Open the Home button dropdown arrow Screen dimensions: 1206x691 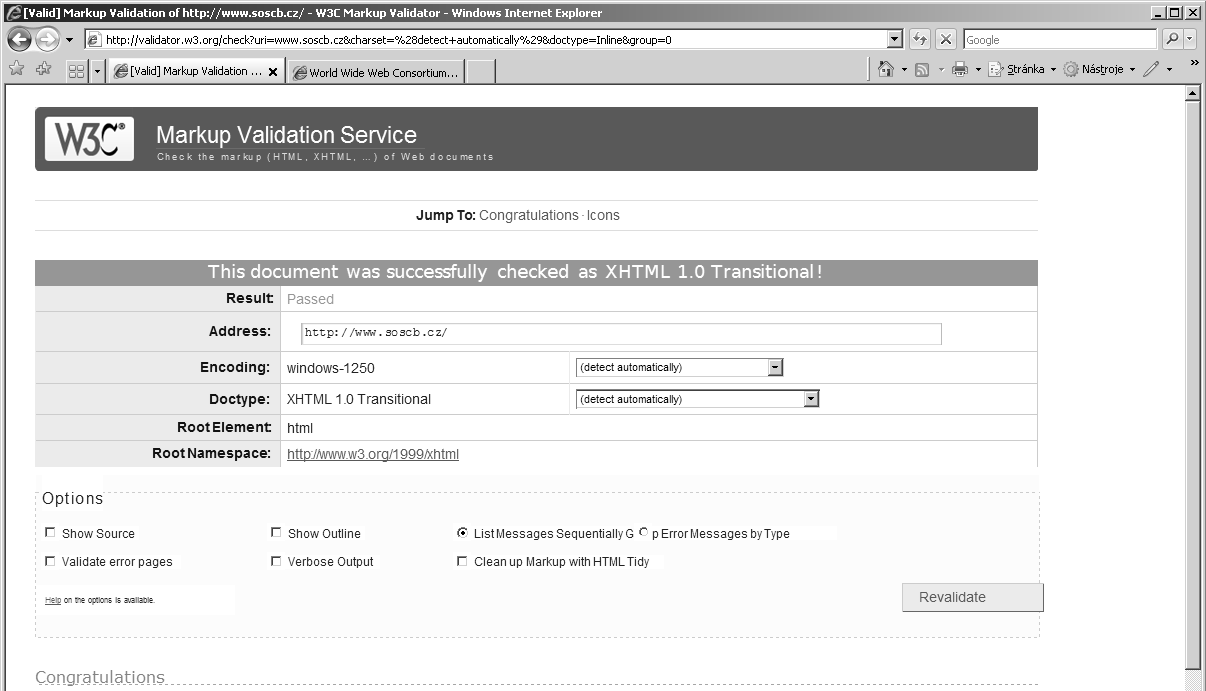pos(904,70)
